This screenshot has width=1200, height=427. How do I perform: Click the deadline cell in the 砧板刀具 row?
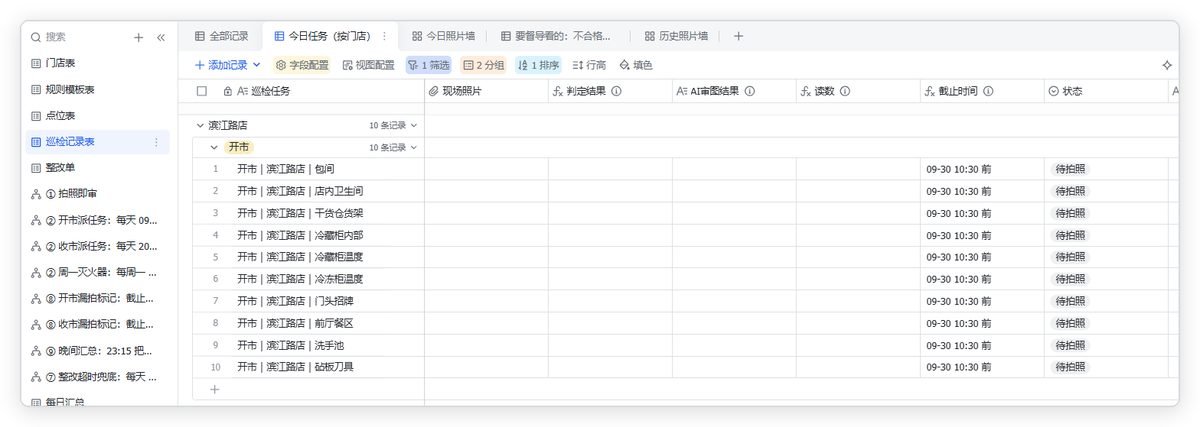coord(983,367)
